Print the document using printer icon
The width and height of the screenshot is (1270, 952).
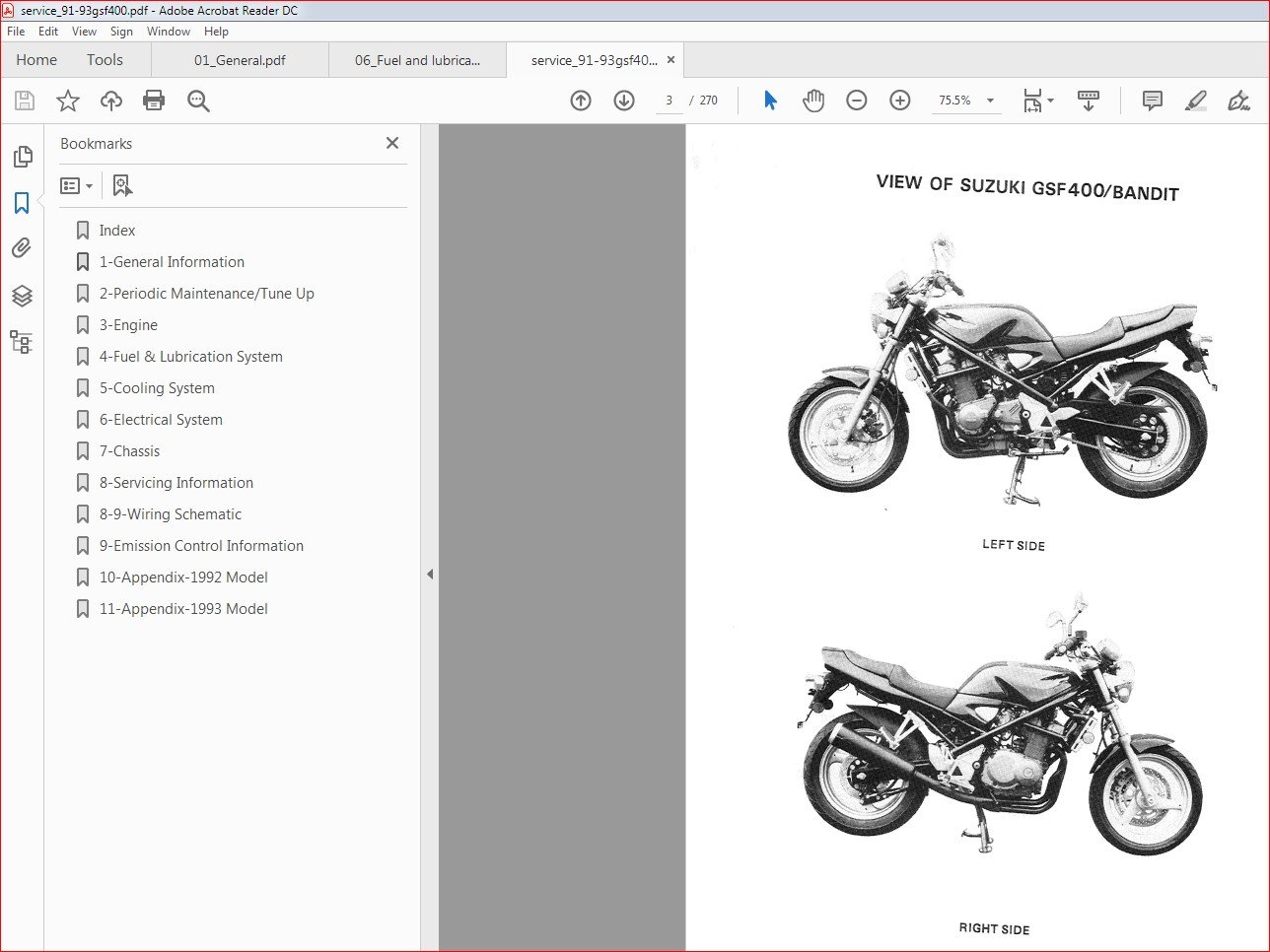[154, 101]
